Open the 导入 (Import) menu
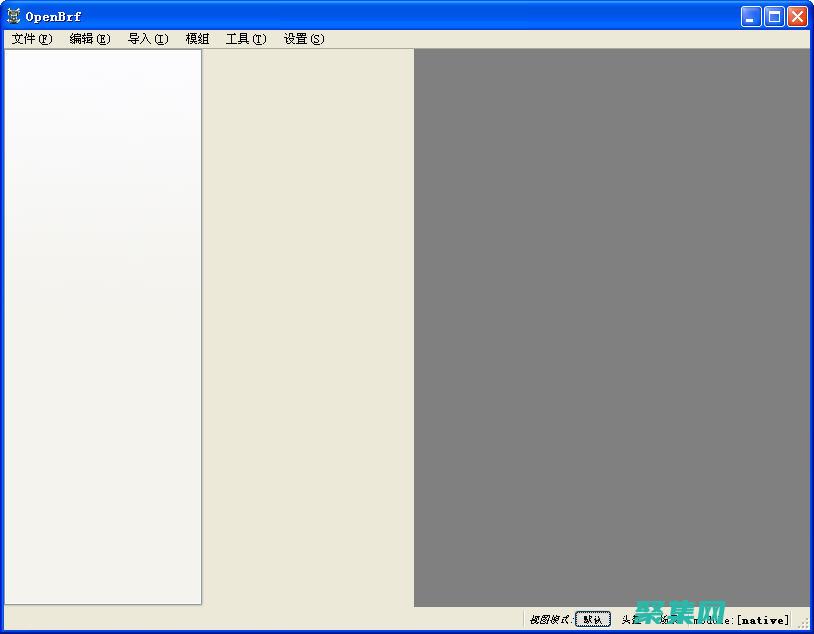The height and width of the screenshot is (634, 814). click(146, 39)
